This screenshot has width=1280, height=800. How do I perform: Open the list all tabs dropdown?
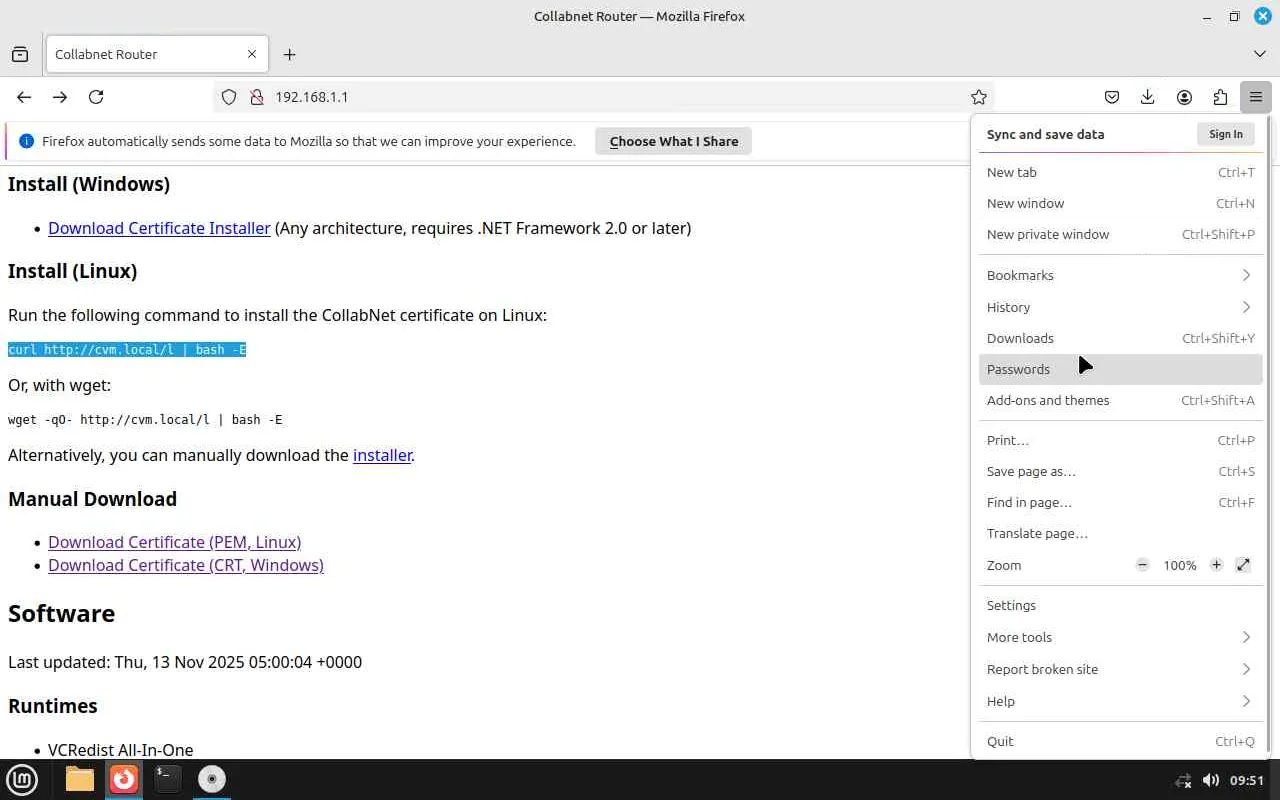click(1260, 54)
